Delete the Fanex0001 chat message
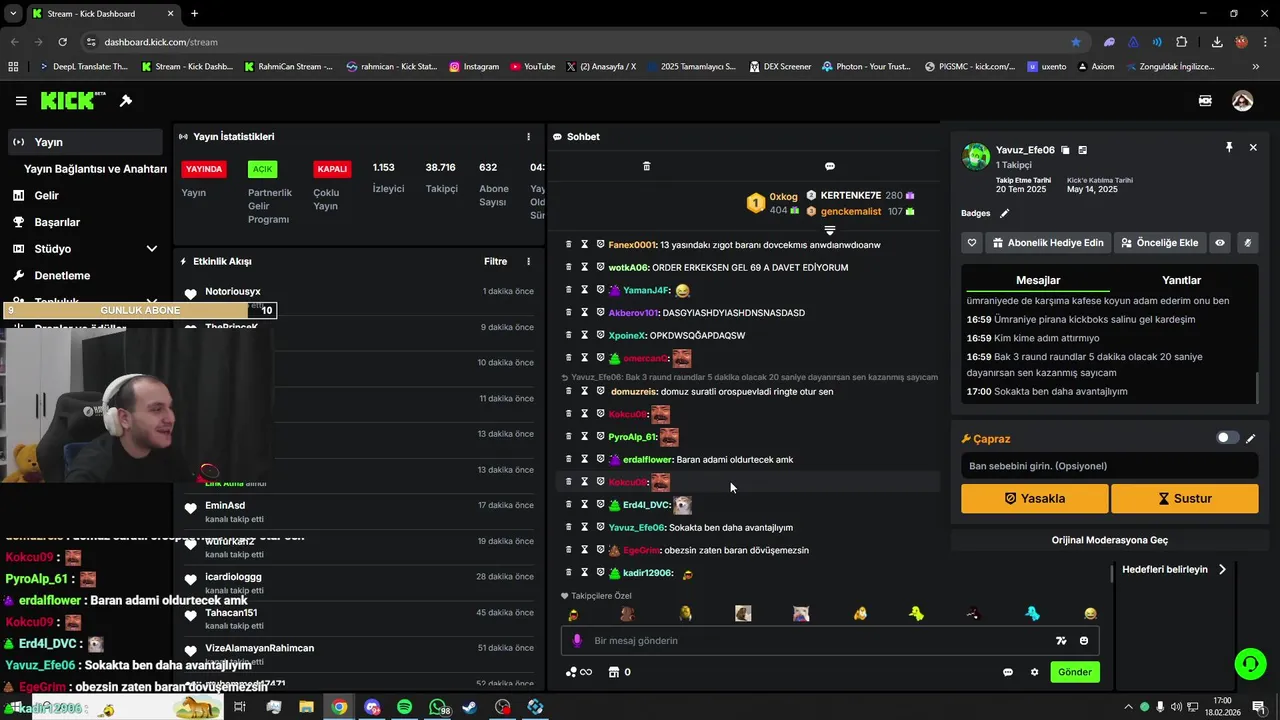Viewport: 1280px width, 720px height. coord(569,244)
